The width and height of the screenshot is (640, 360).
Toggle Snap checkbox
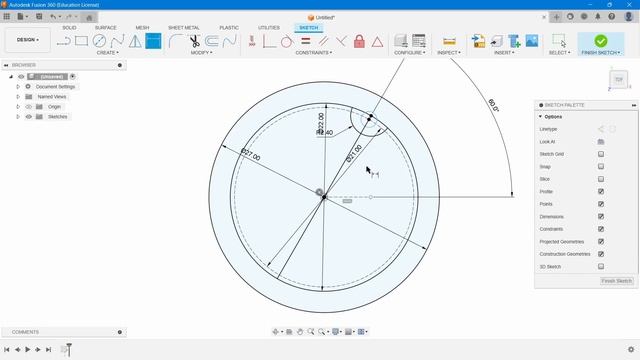coord(601,167)
